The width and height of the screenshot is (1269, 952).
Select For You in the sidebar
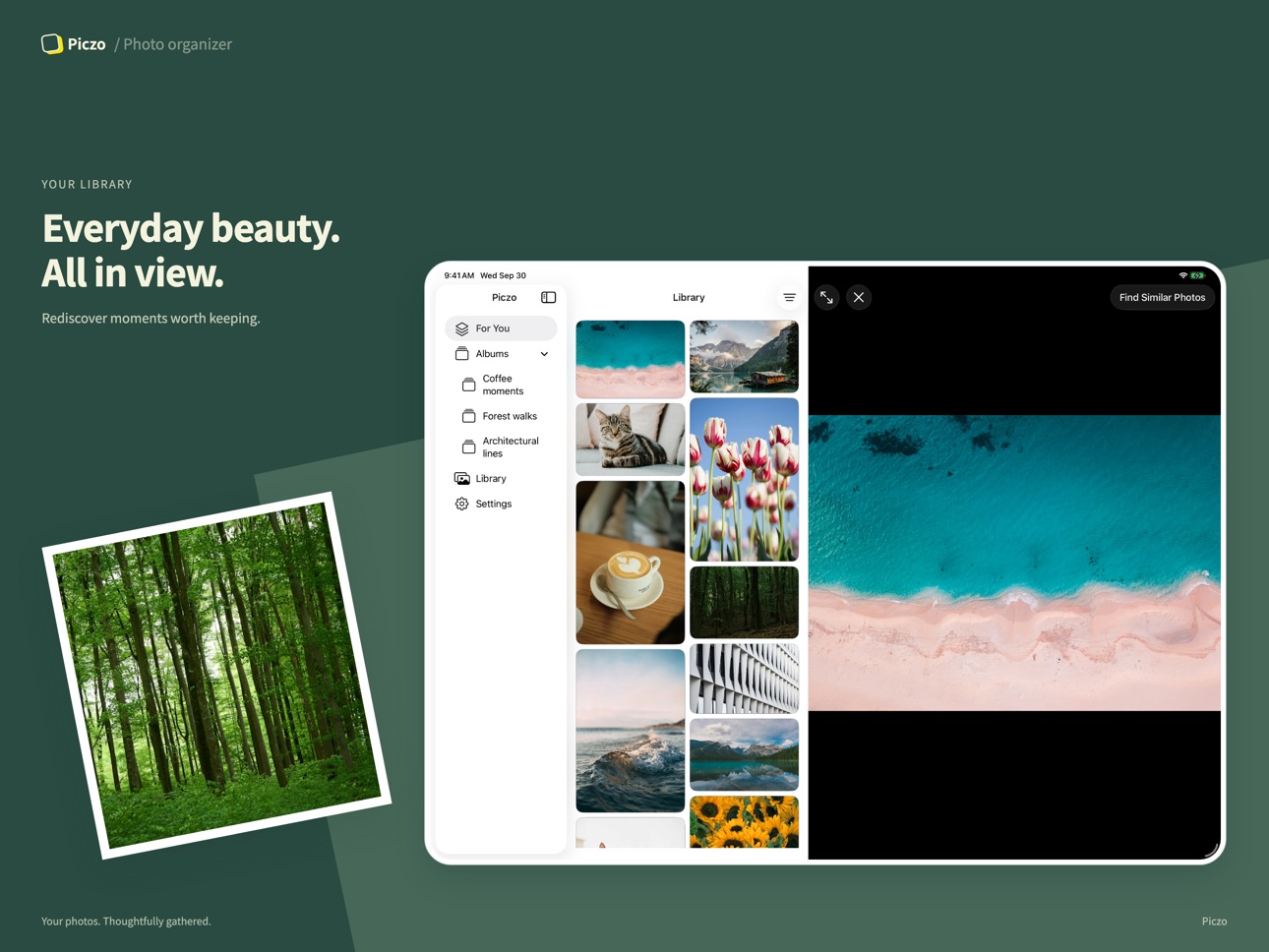click(501, 328)
